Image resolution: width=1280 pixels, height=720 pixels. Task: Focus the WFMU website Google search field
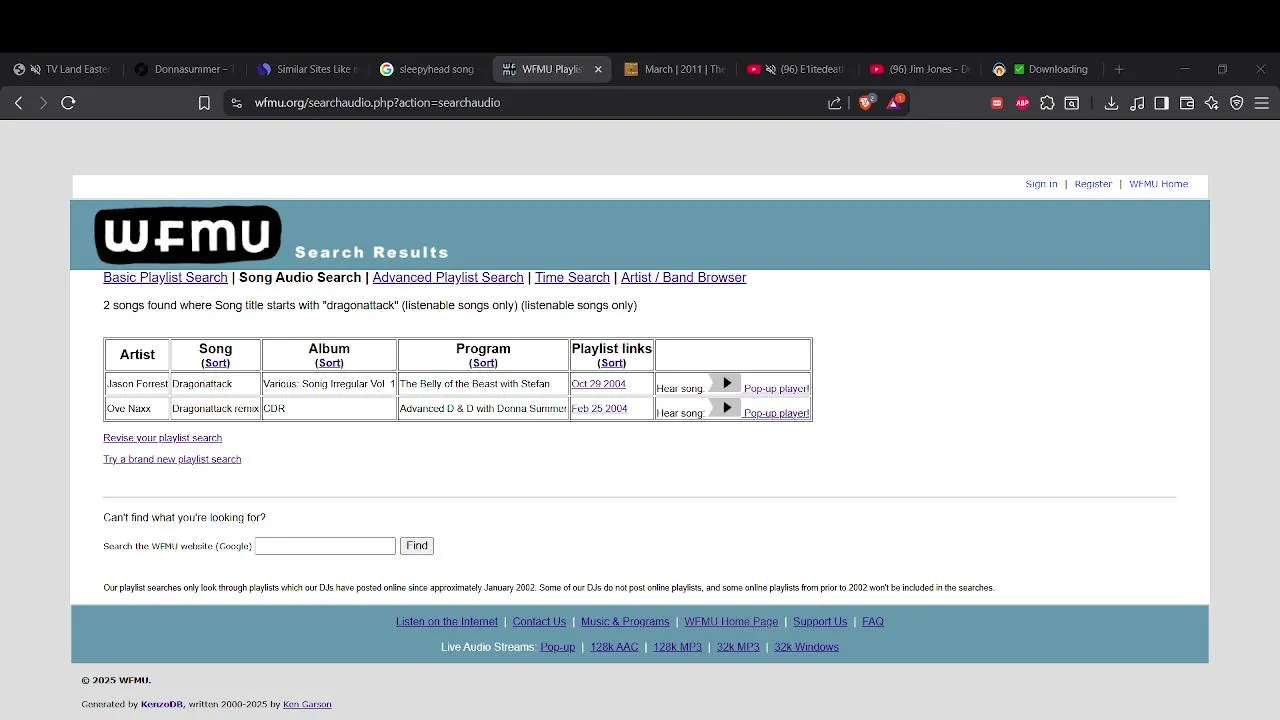[x=325, y=546]
